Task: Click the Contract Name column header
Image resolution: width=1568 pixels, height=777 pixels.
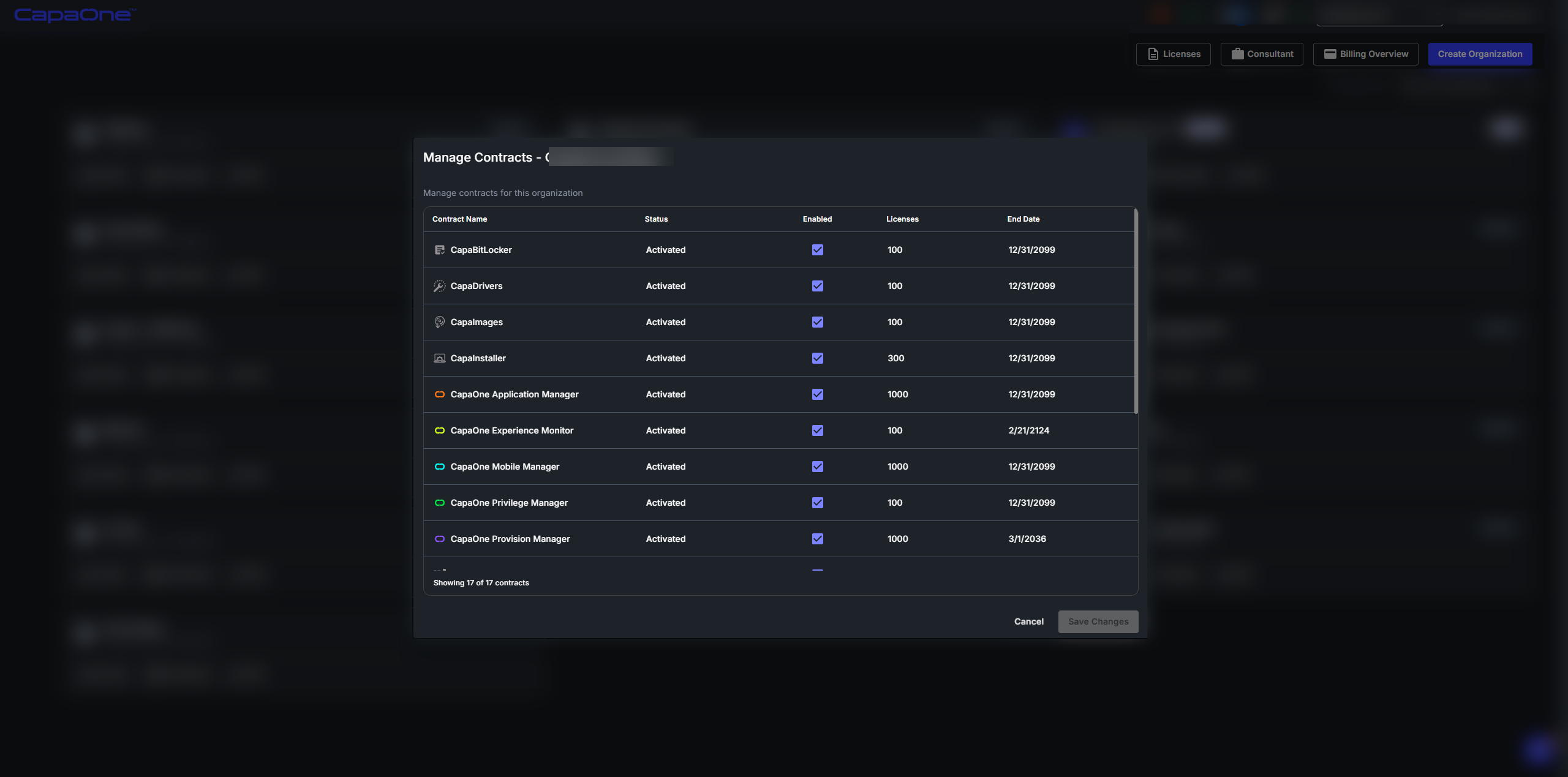Action: (x=459, y=219)
